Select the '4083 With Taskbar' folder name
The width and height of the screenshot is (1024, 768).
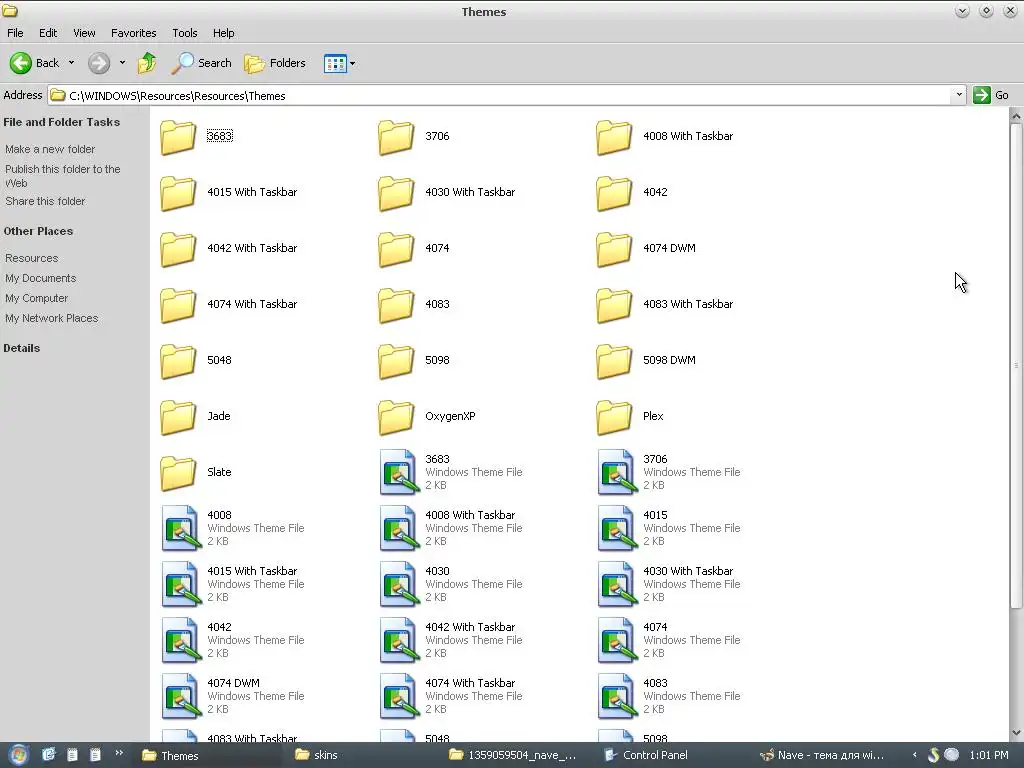click(688, 304)
